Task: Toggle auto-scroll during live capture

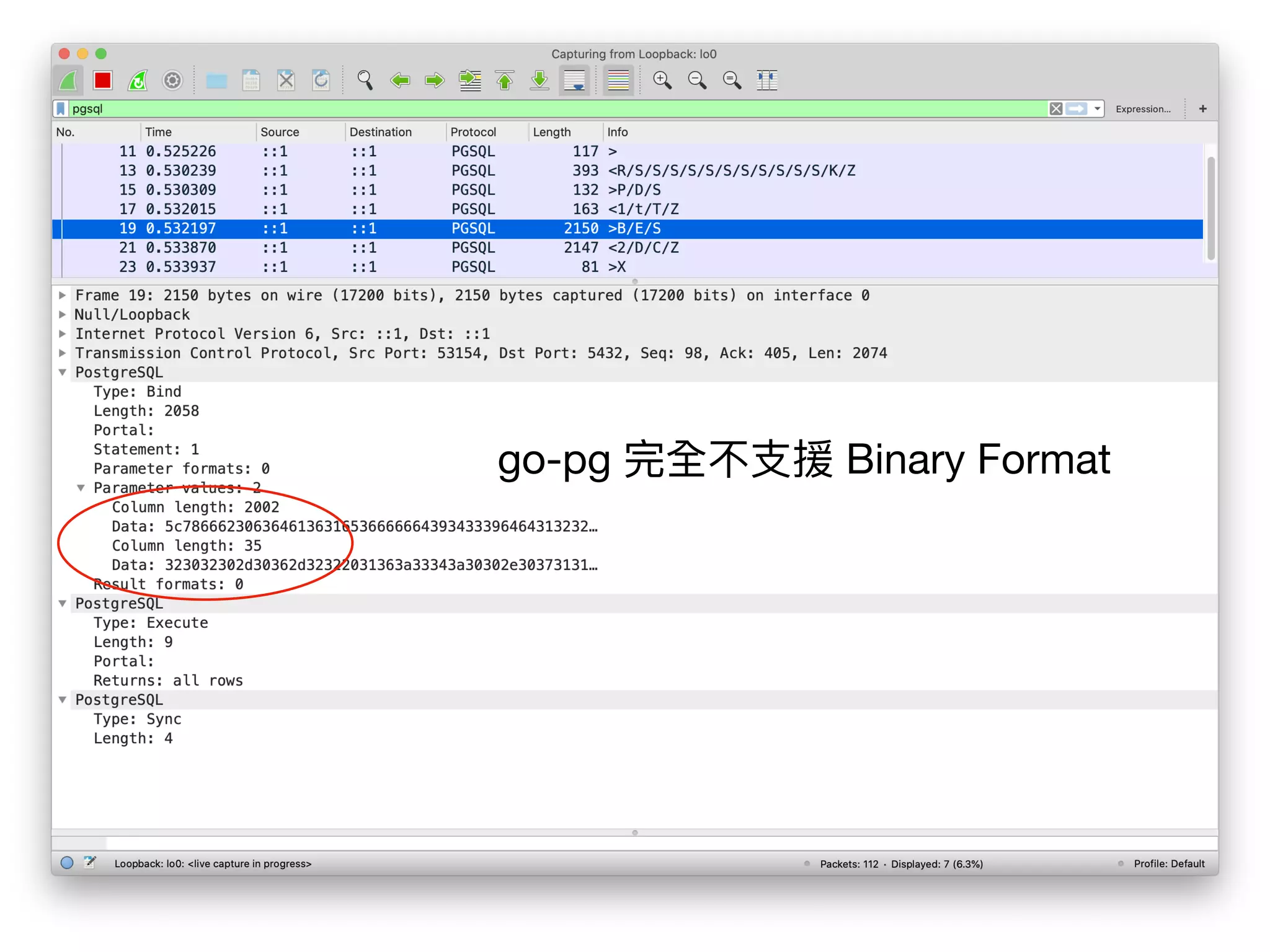Action: [575, 81]
